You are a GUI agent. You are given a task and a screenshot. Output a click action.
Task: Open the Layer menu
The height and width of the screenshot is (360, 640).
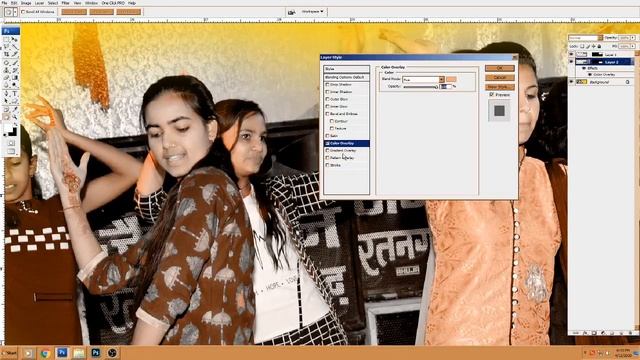[x=39, y=2]
